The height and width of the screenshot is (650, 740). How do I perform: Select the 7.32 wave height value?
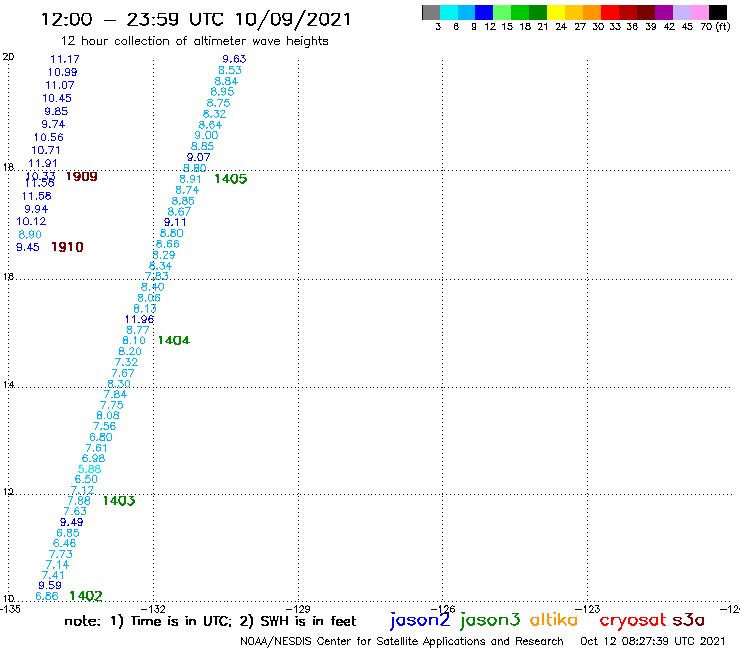pyautogui.click(x=126, y=363)
